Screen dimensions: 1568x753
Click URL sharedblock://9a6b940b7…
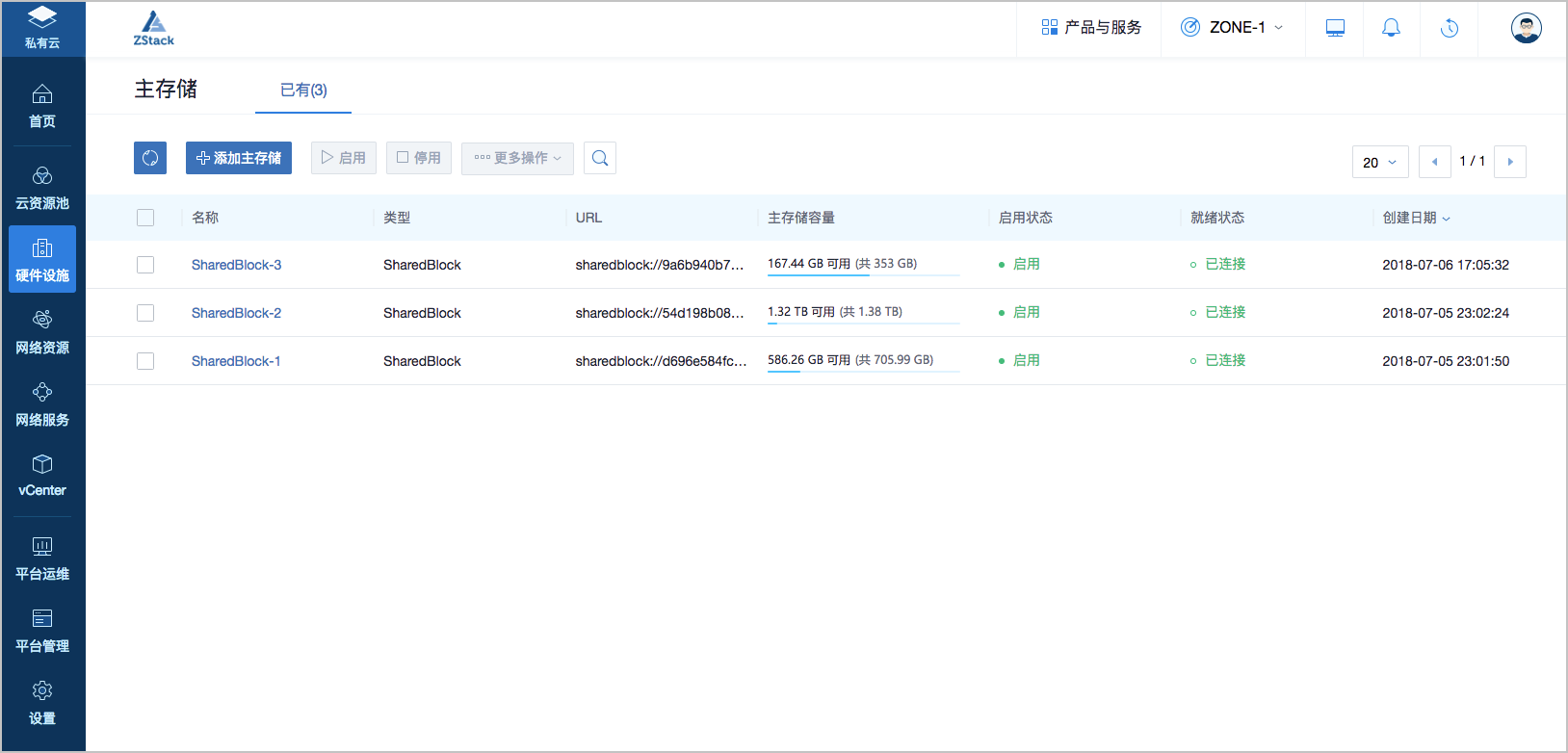pyautogui.click(x=660, y=265)
